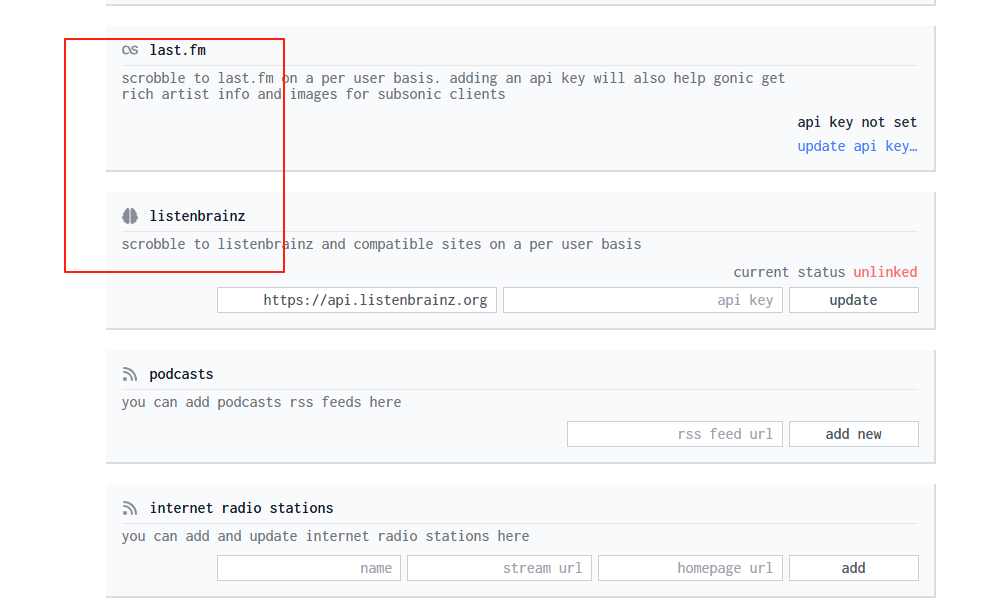Click the internet radio stations RSS icon
The height and width of the screenshot is (613, 992).
[130, 509]
